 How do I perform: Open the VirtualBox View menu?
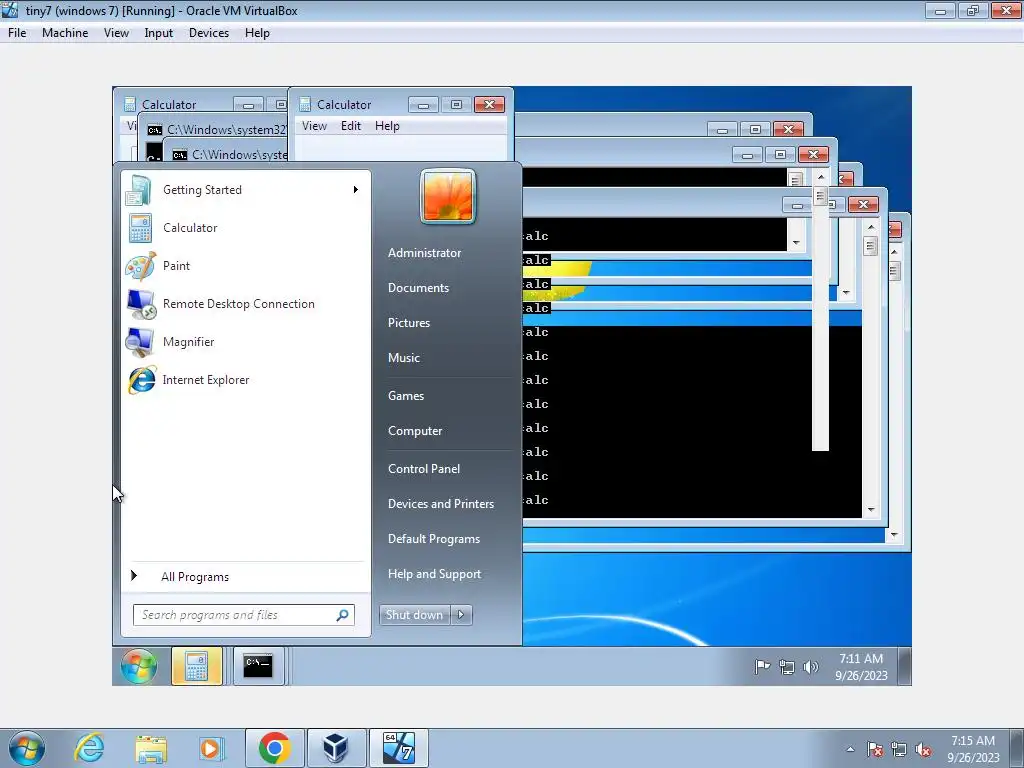(x=116, y=33)
